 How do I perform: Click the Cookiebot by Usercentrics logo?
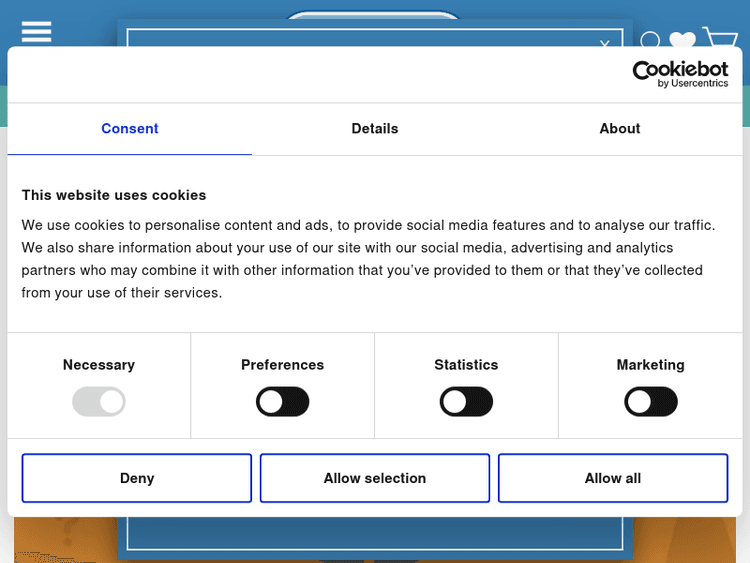point(679,74)
